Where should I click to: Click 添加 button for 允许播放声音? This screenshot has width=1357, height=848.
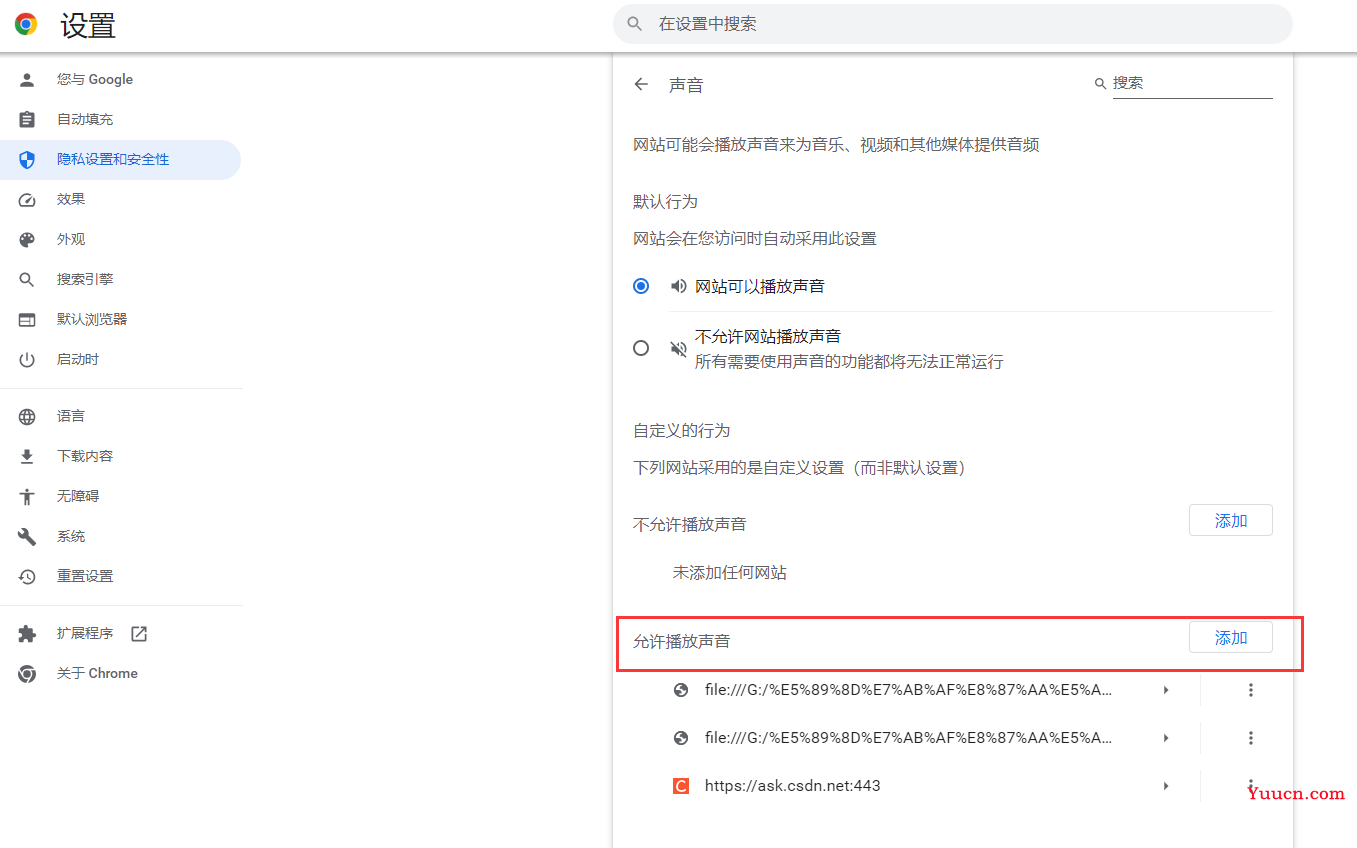pyautogui.click(x=1231, y=638)
